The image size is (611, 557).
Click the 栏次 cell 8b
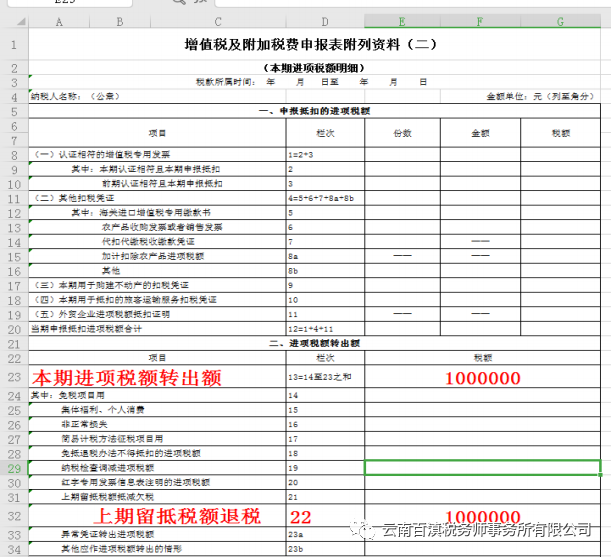325,271
